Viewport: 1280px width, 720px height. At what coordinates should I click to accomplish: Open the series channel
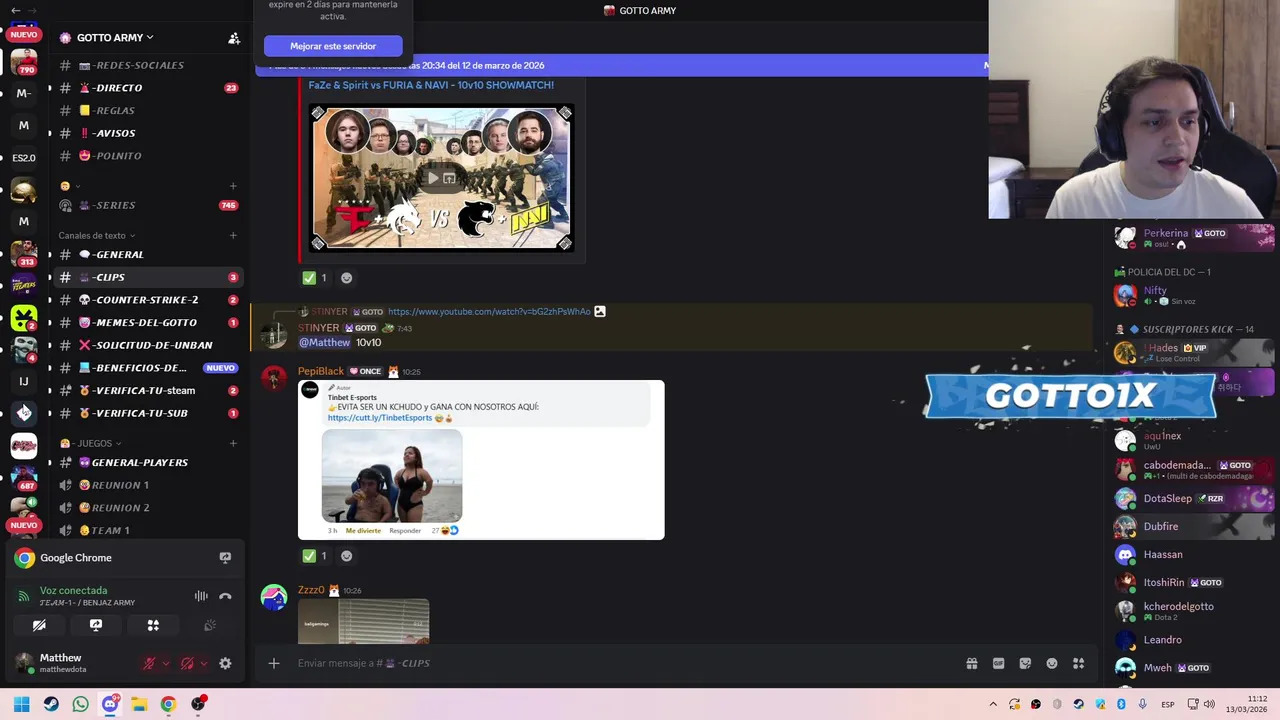(x=148, y=205)
